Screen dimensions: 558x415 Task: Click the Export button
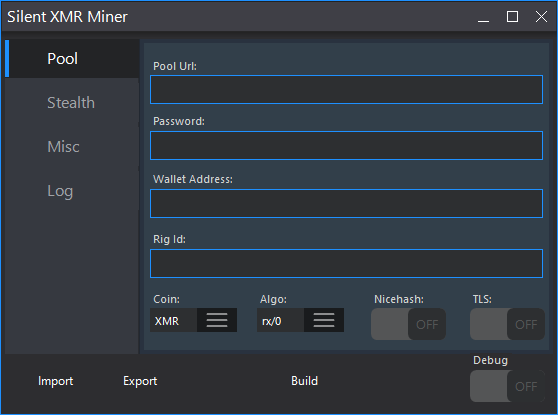(140, 381)
